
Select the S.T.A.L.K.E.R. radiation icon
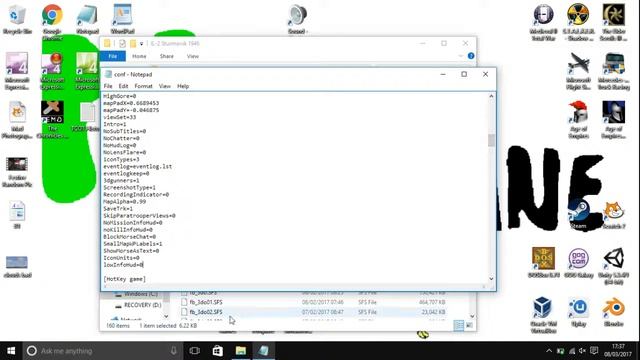click(578, 22)
